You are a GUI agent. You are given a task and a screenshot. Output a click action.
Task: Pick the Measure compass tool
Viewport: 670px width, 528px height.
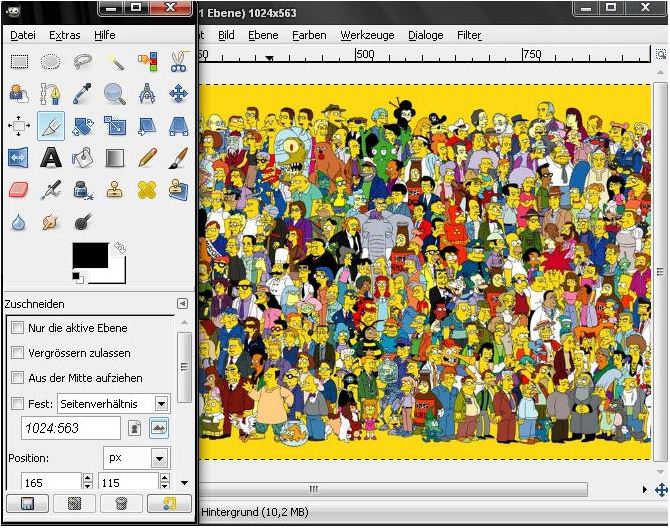147,94
